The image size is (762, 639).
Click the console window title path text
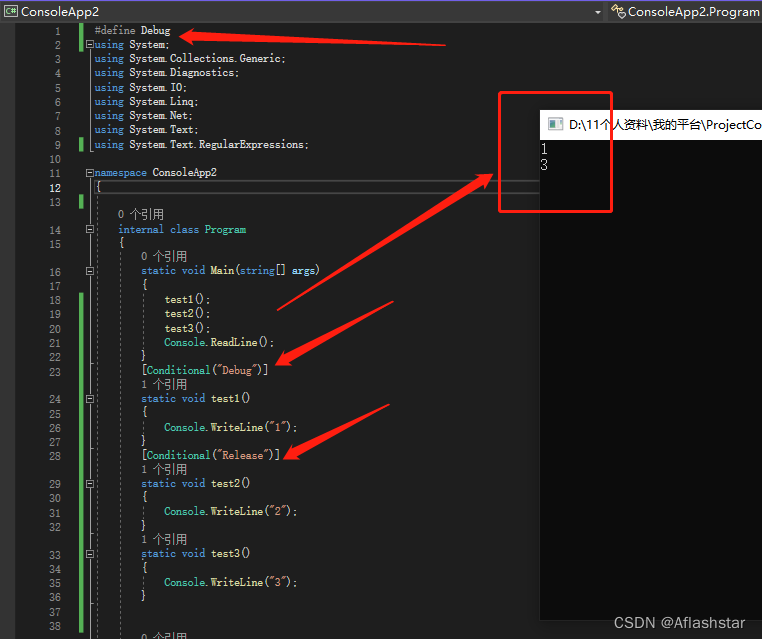point(665,125)
